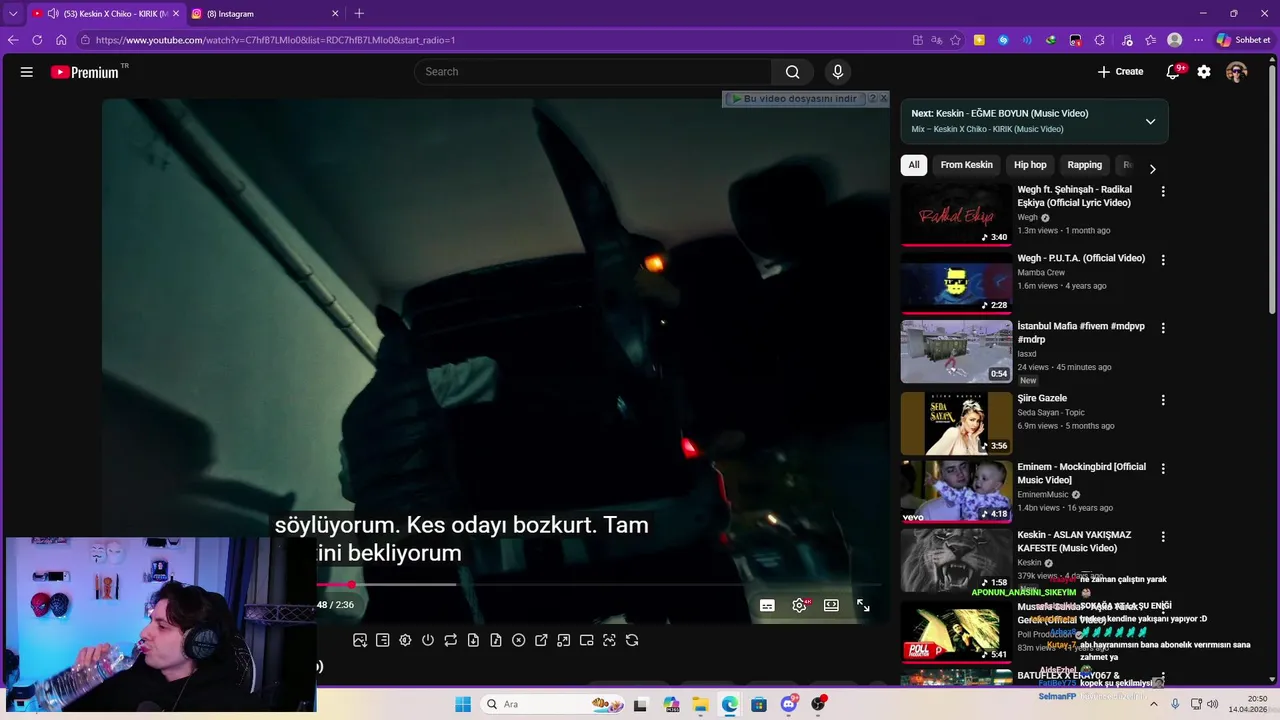1280x720 pixels.
Task: Open Şiire Gazele video title
Action: tap(1042, 398)
